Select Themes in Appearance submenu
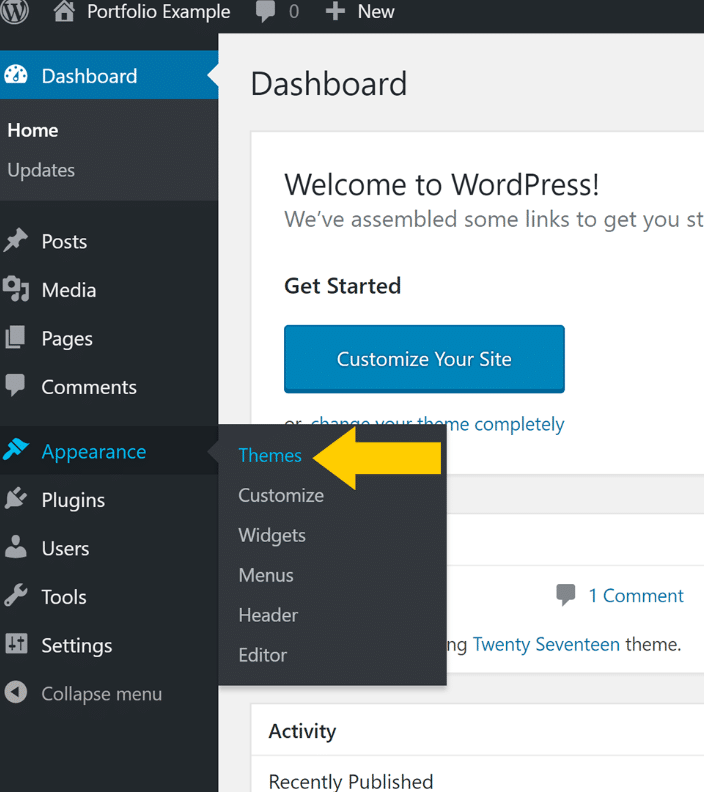Viewport: 704px width, 792px height. click(270, 455)
